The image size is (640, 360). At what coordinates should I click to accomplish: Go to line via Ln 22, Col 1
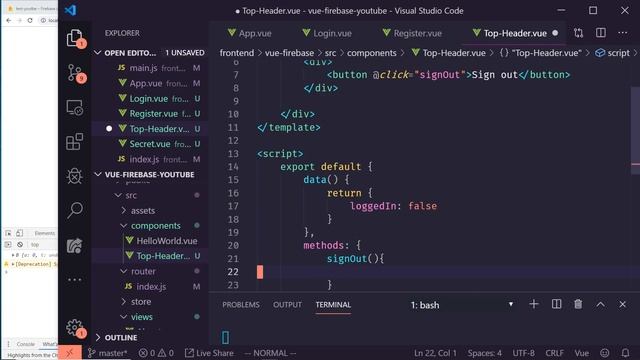[x=435, y=353]
